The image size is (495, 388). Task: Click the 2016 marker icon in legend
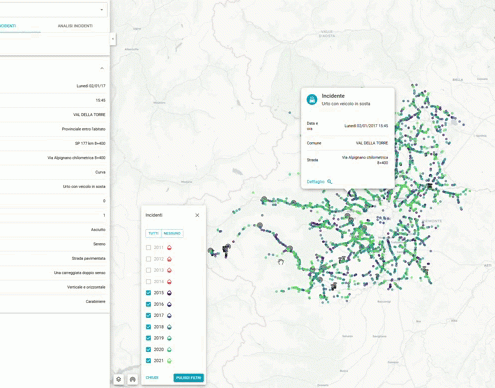pyautogui.click(x=169, y=304)
